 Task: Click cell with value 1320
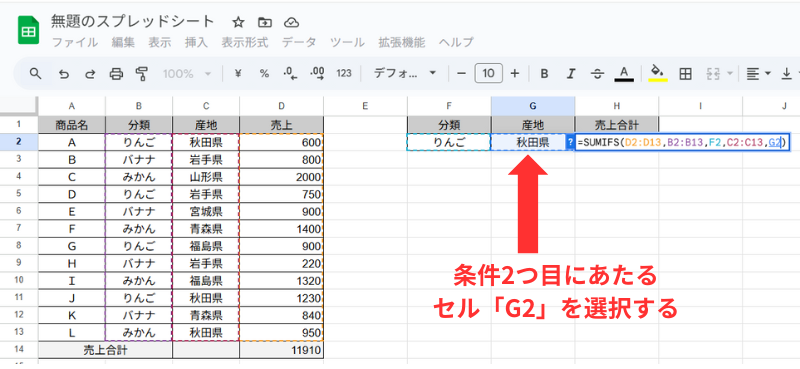(x=282, y=281)
